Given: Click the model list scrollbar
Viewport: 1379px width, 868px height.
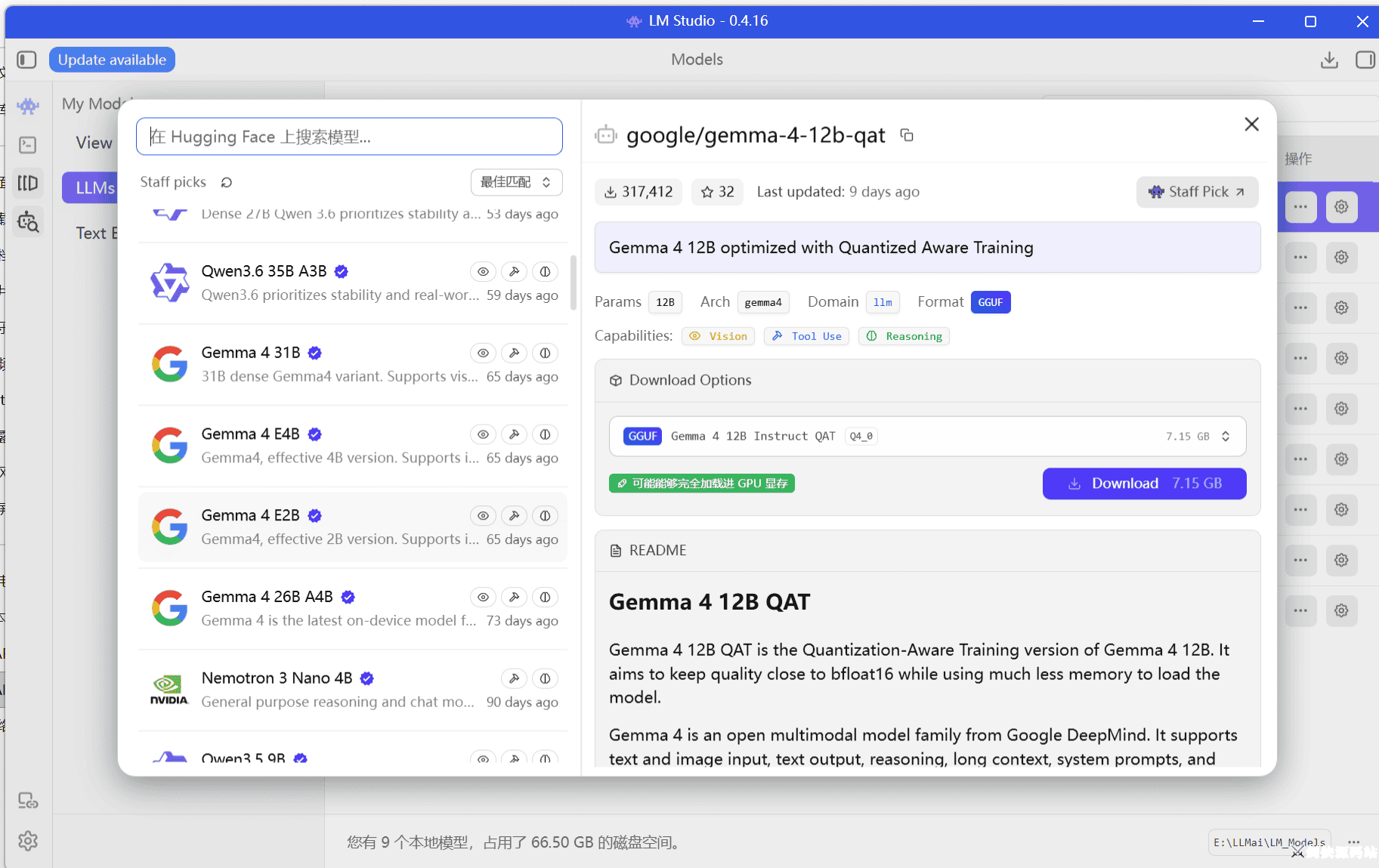Looking at the screenshot, I should 574,283.
